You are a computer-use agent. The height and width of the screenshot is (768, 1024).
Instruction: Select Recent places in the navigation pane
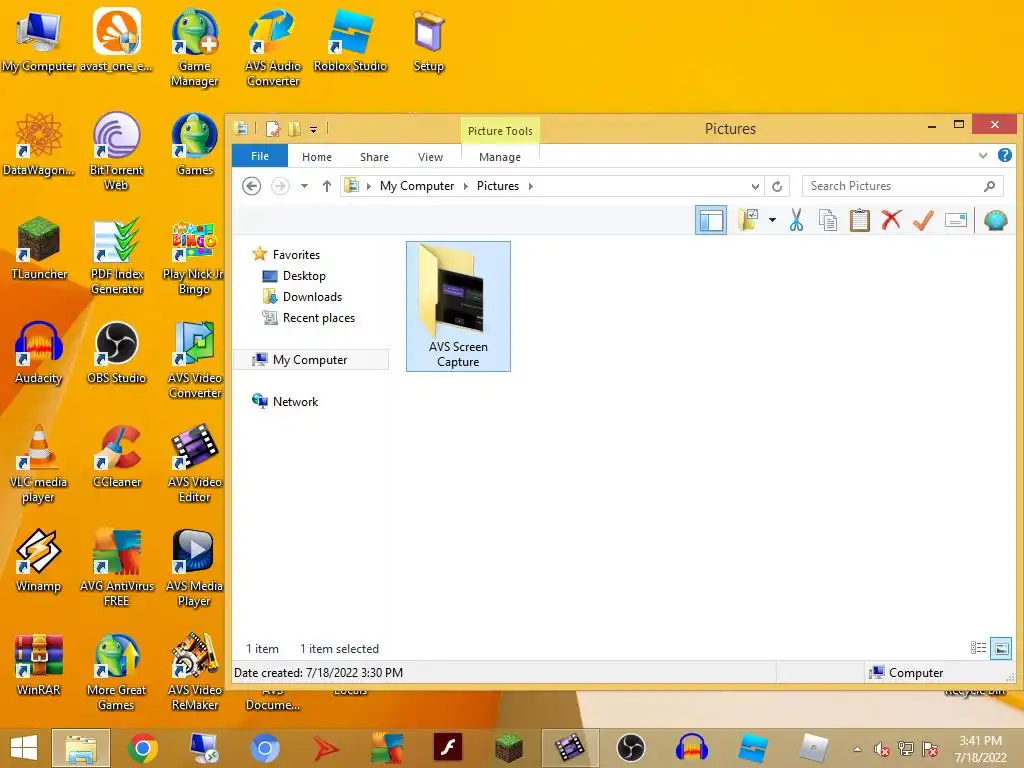pos(319,317)
